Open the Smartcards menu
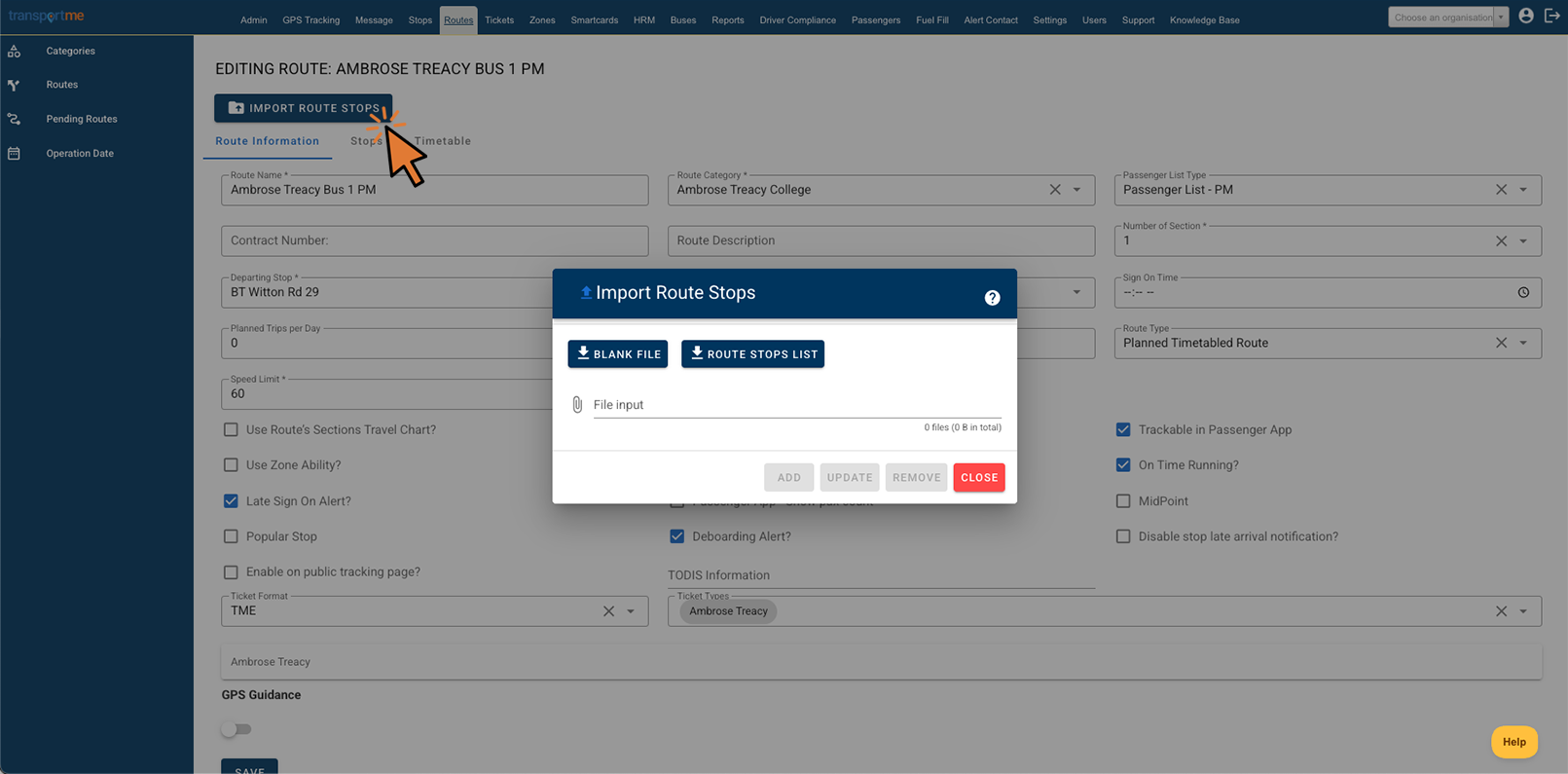 (x=595, y=19)
